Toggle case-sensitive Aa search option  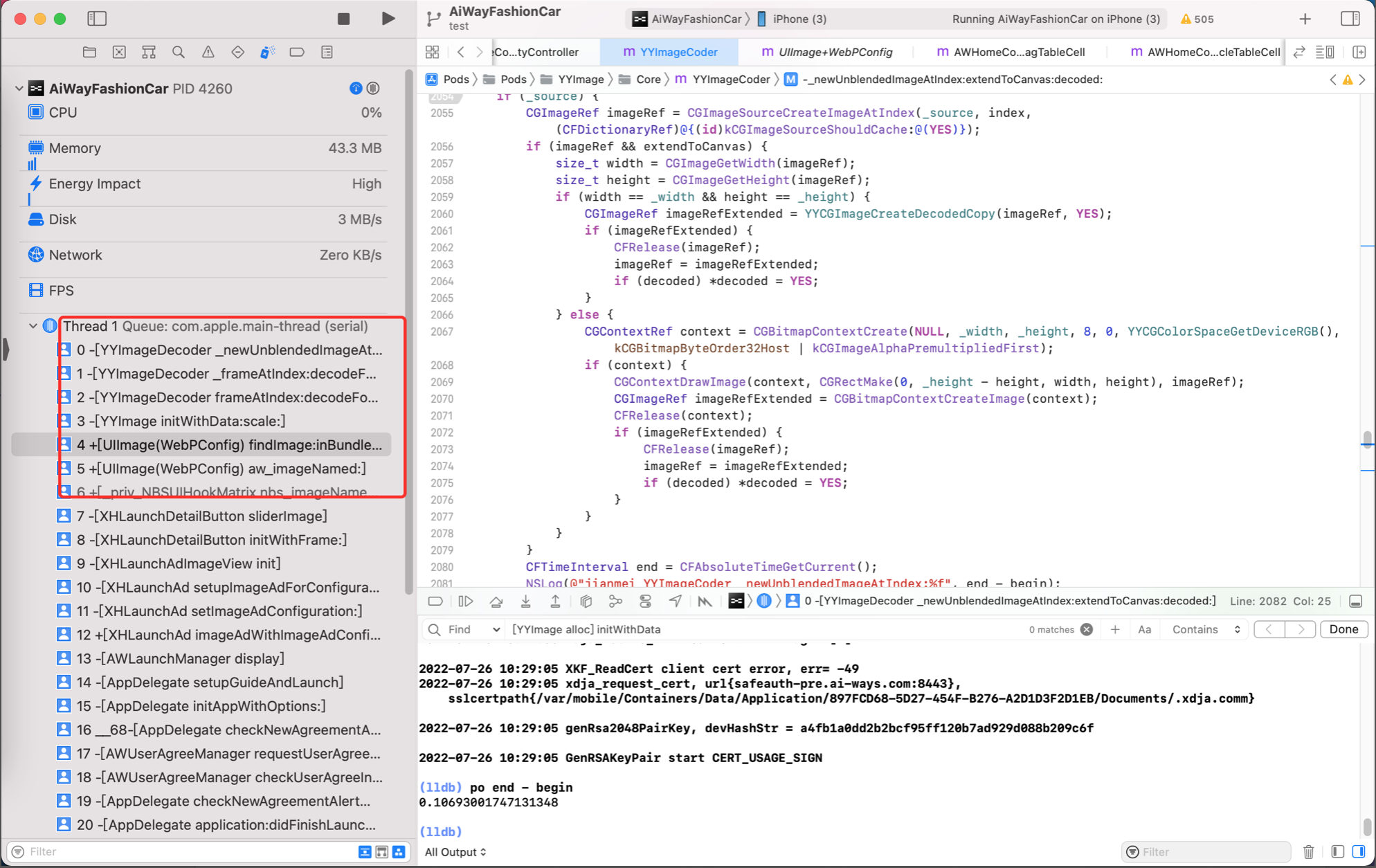(x=1144, y=629)
